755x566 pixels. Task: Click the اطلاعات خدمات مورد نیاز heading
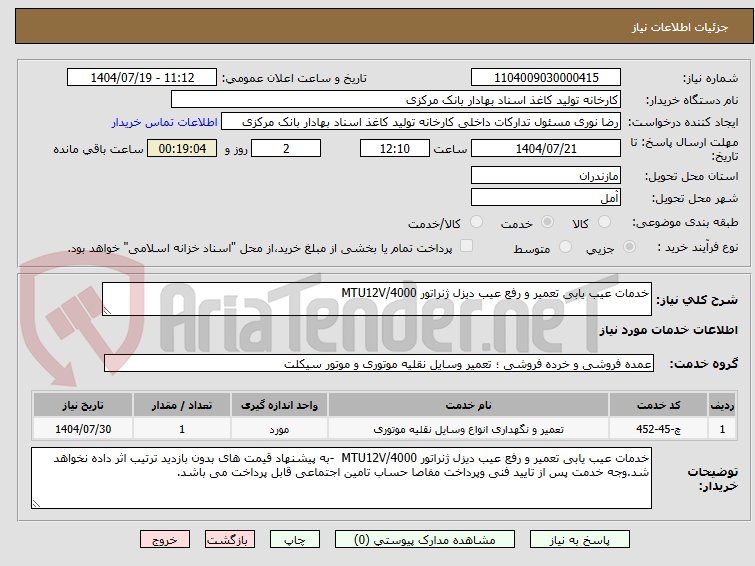(x=668, y=330)
